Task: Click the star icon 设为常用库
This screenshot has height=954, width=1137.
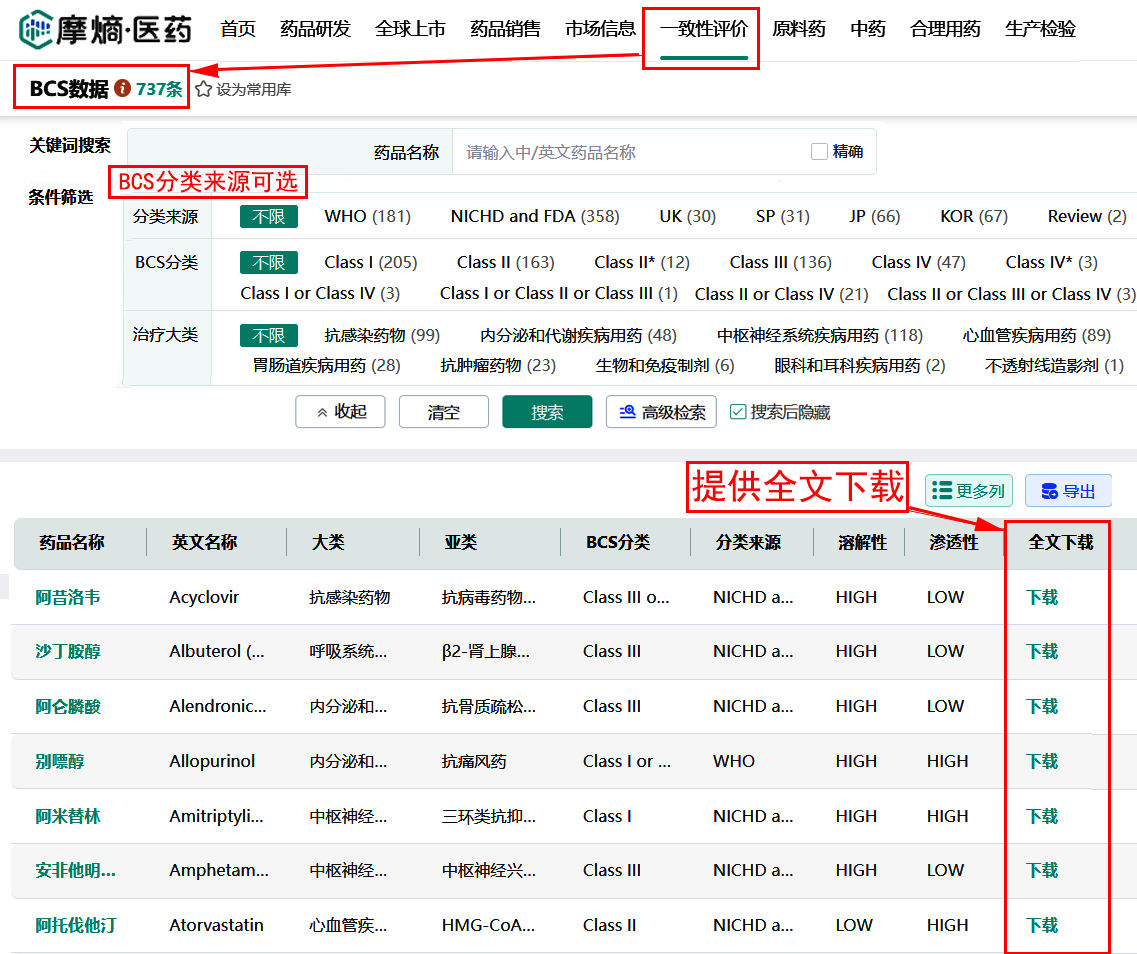Action: (204, 89)
